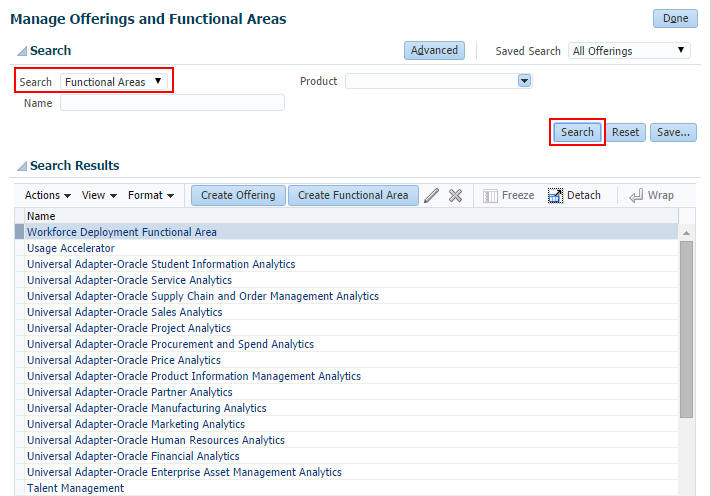Open the Product dropdown list
This screenshot has height=496, width=711.
[524, 81]
